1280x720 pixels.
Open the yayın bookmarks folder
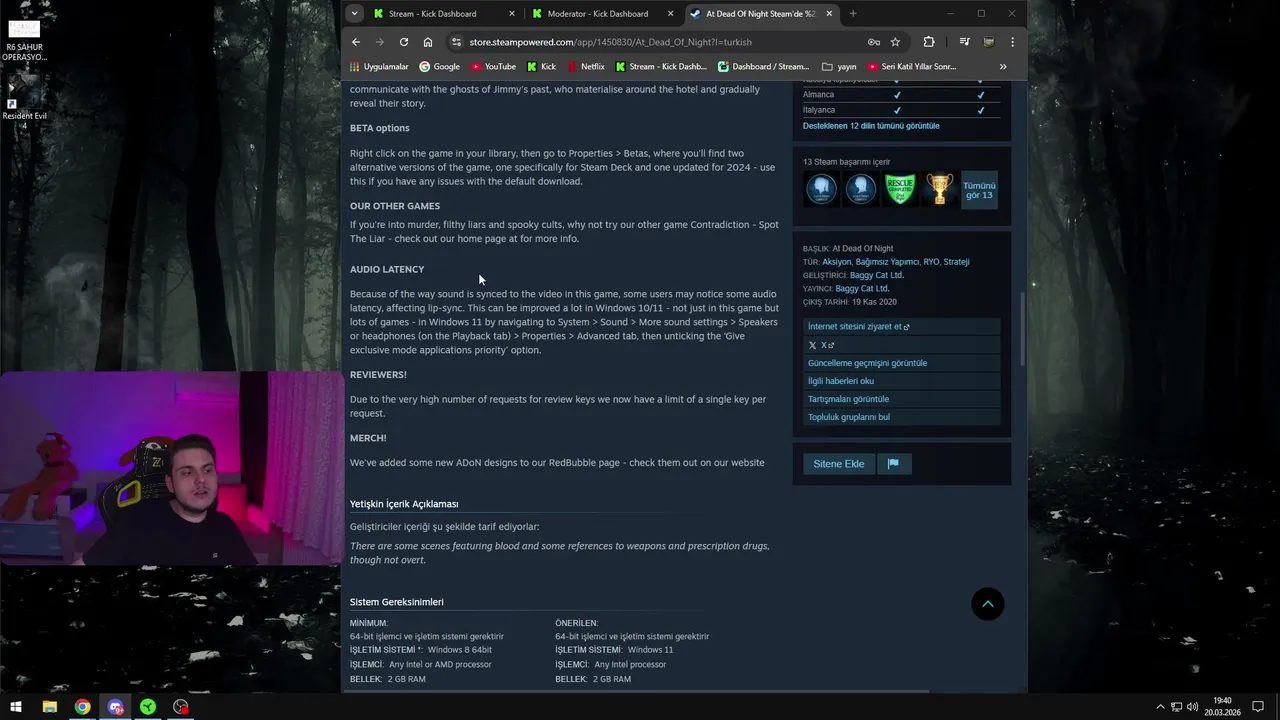coord(839,67)
